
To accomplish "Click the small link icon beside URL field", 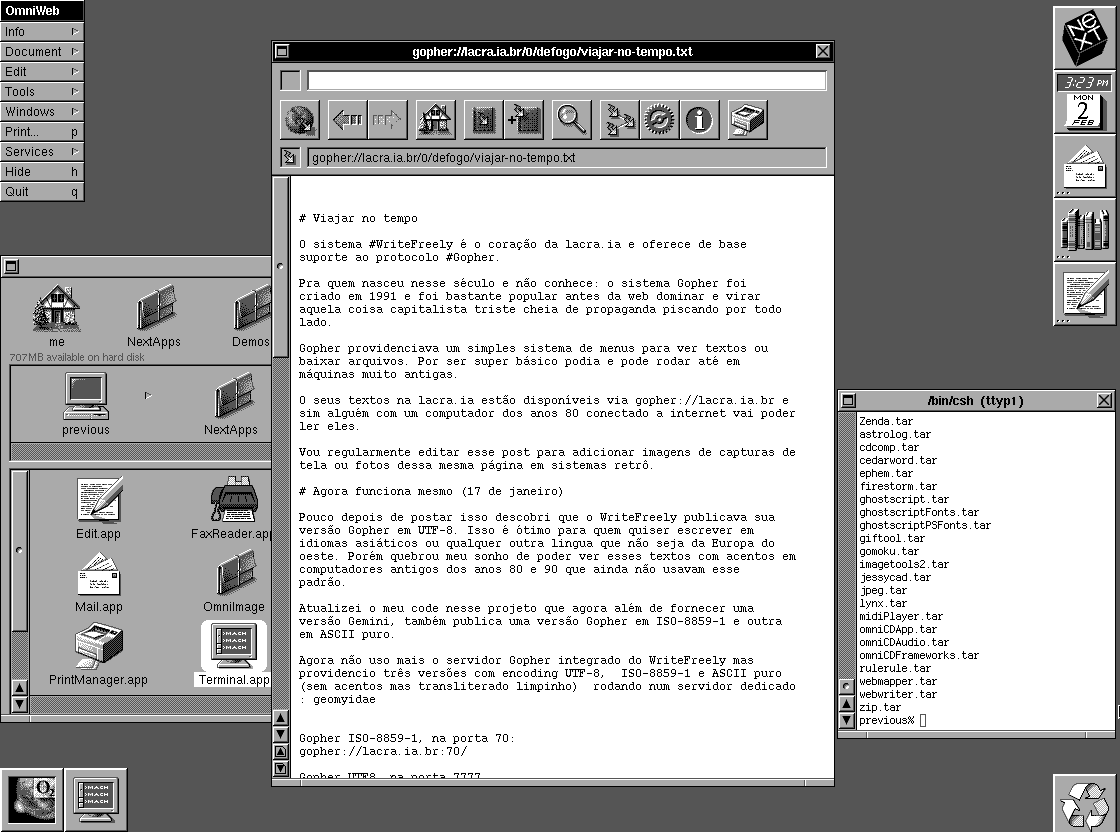I will (289, 157).
